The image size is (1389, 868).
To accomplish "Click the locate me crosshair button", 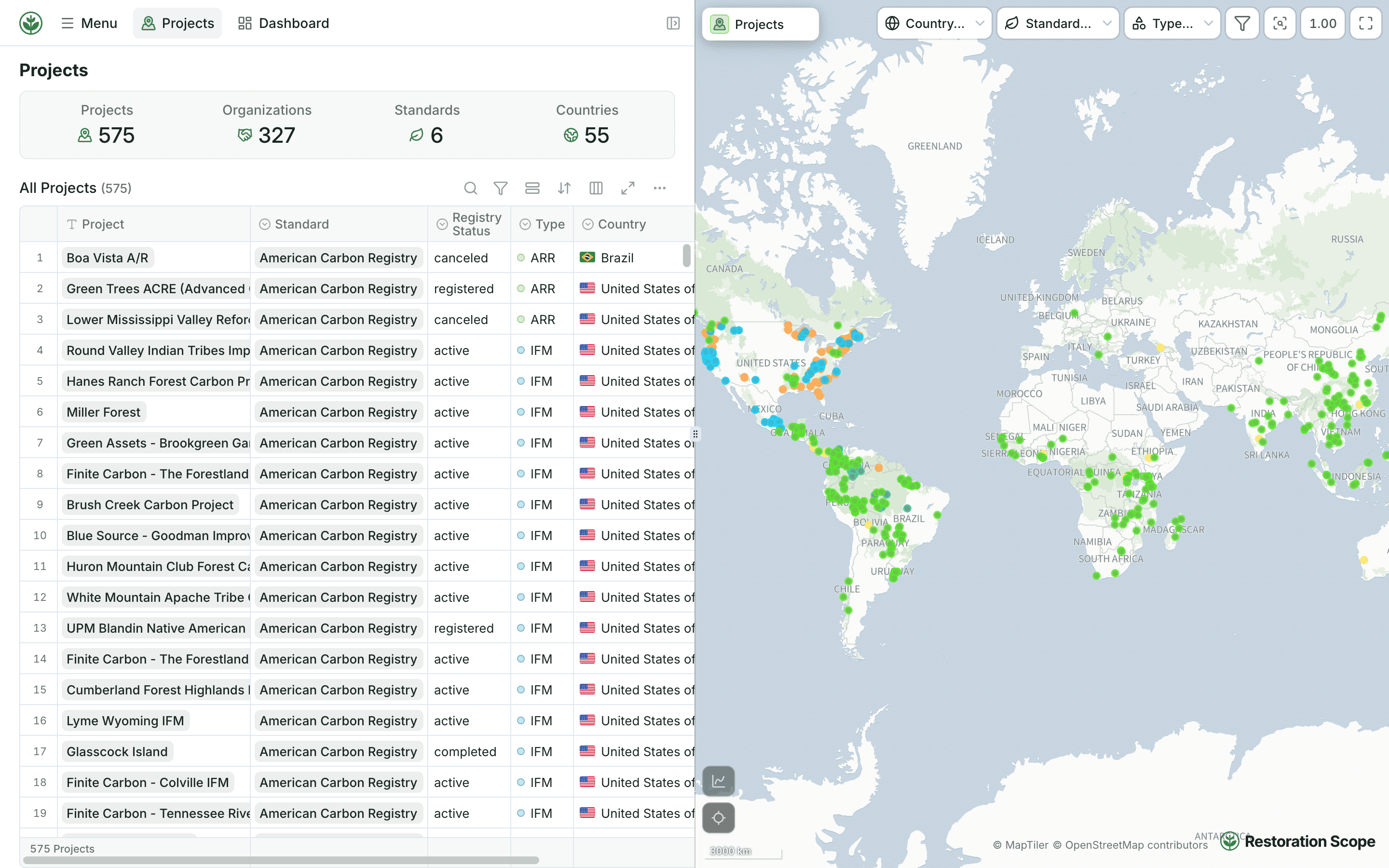I will [719, 817].
